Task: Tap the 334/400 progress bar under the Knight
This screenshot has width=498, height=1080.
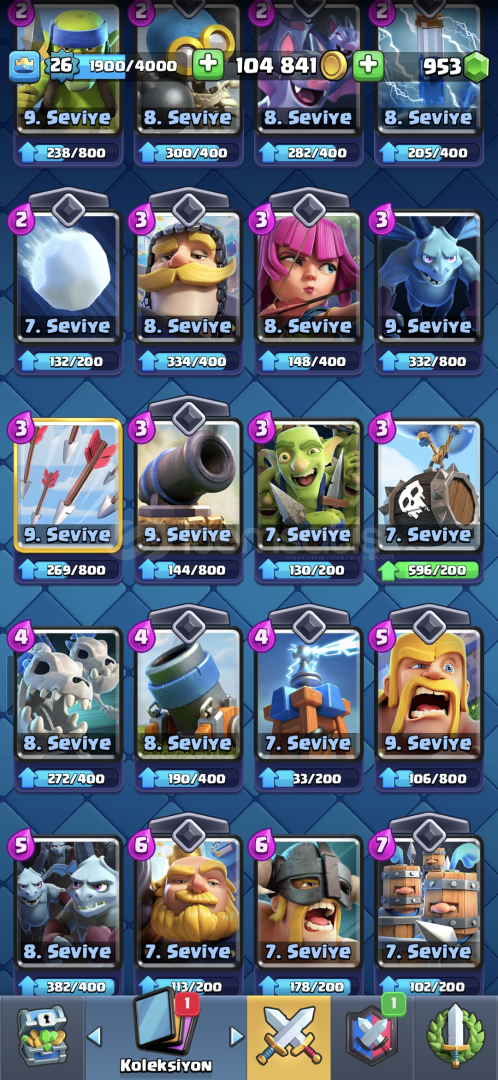Action: pos(188,361)
